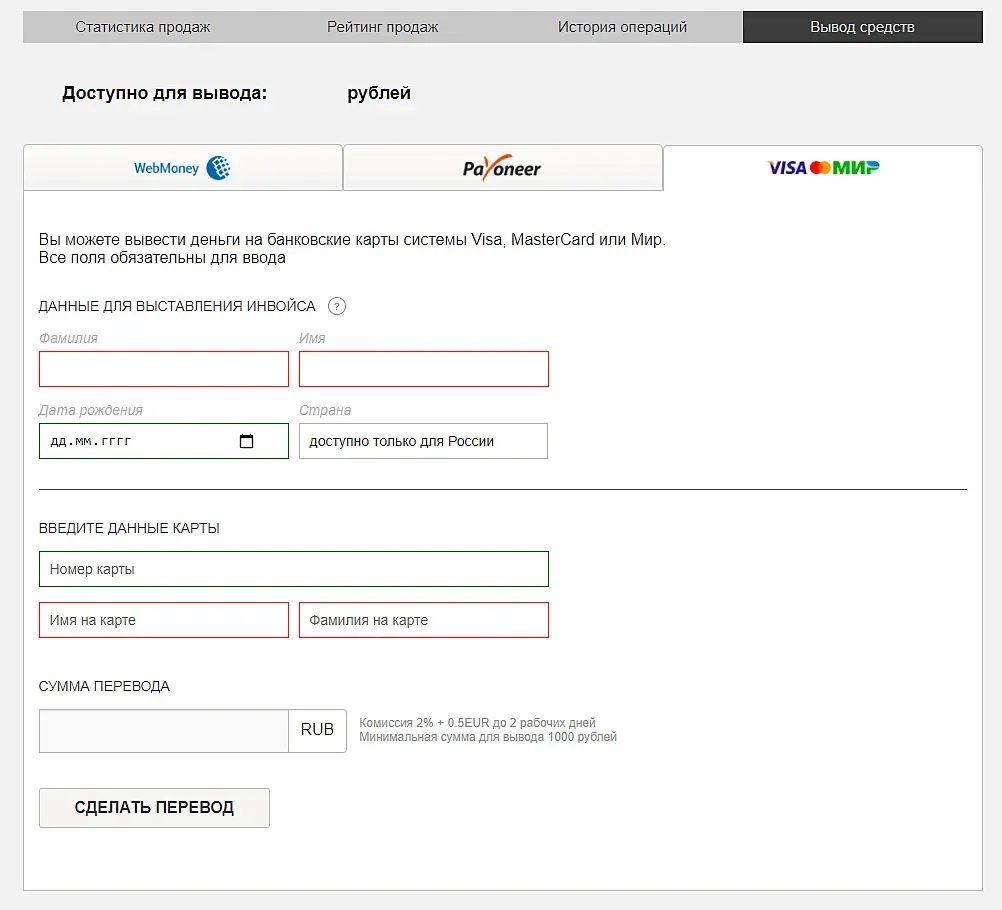The width and height of the screenshot is (1002, 910).
Task: Click the transfer amount input field
Action: pyautogui.click(x=164, y=731)
